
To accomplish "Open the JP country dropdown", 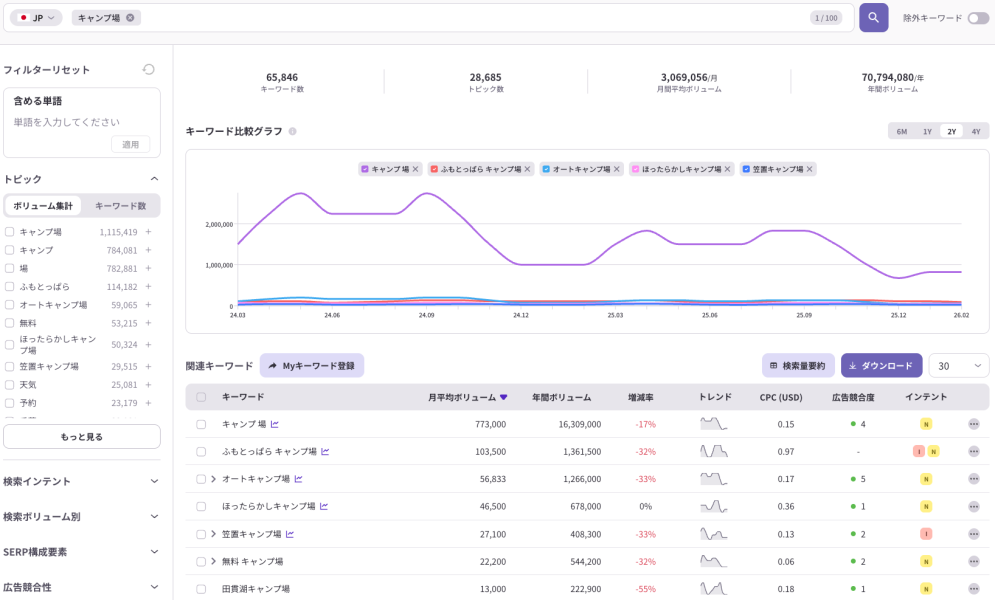I will click(36, 18).
